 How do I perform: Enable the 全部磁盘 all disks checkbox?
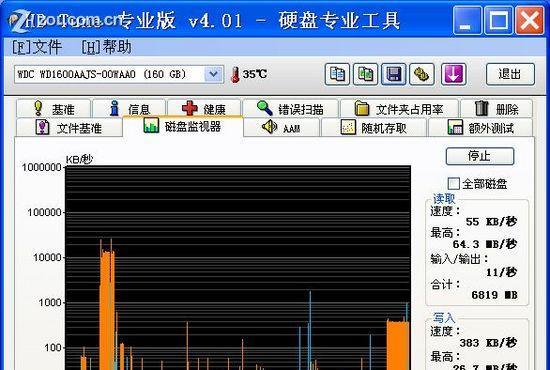pos(454,183)
